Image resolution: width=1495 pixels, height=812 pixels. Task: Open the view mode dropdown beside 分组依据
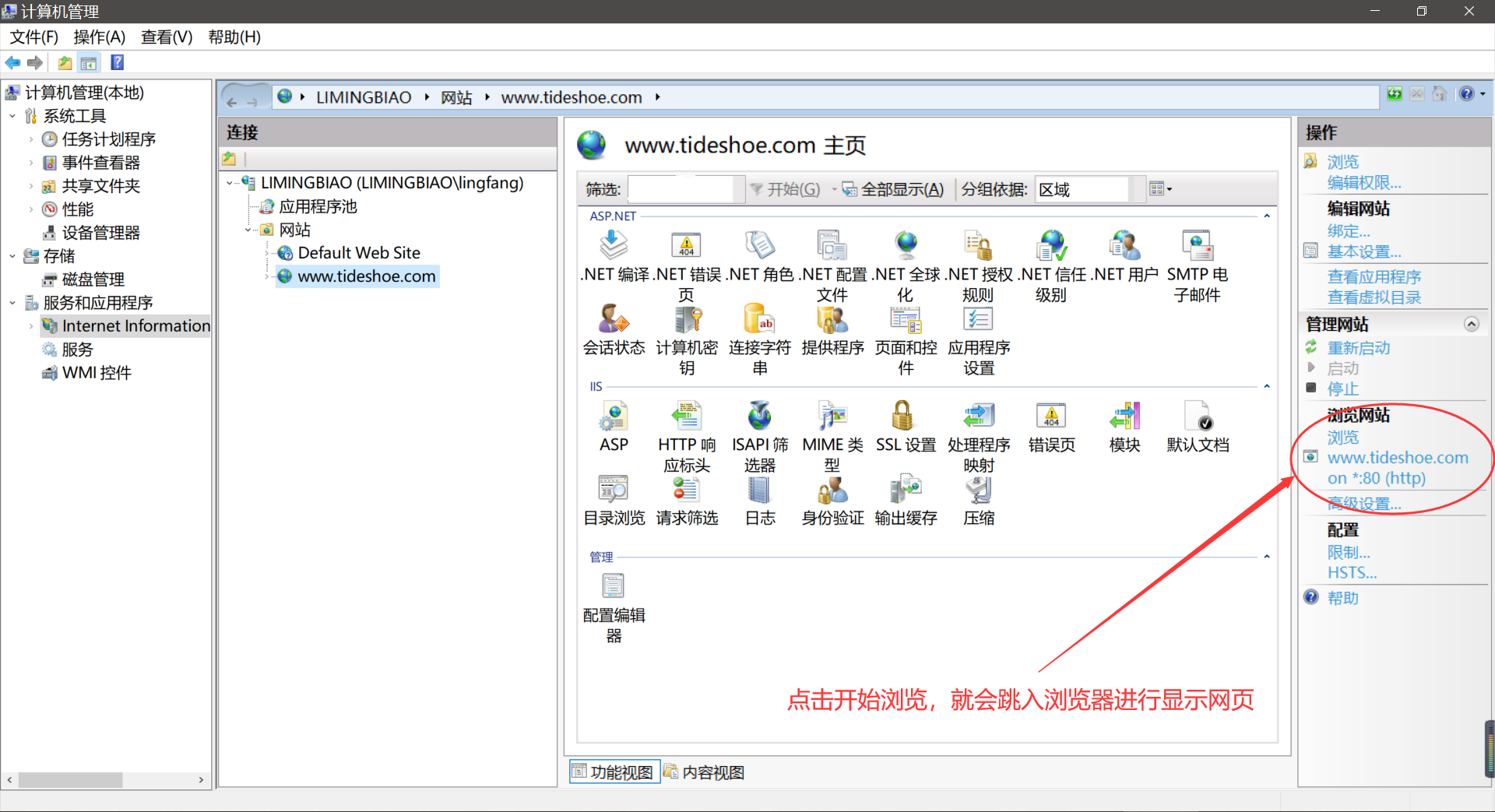[1160, 189]
